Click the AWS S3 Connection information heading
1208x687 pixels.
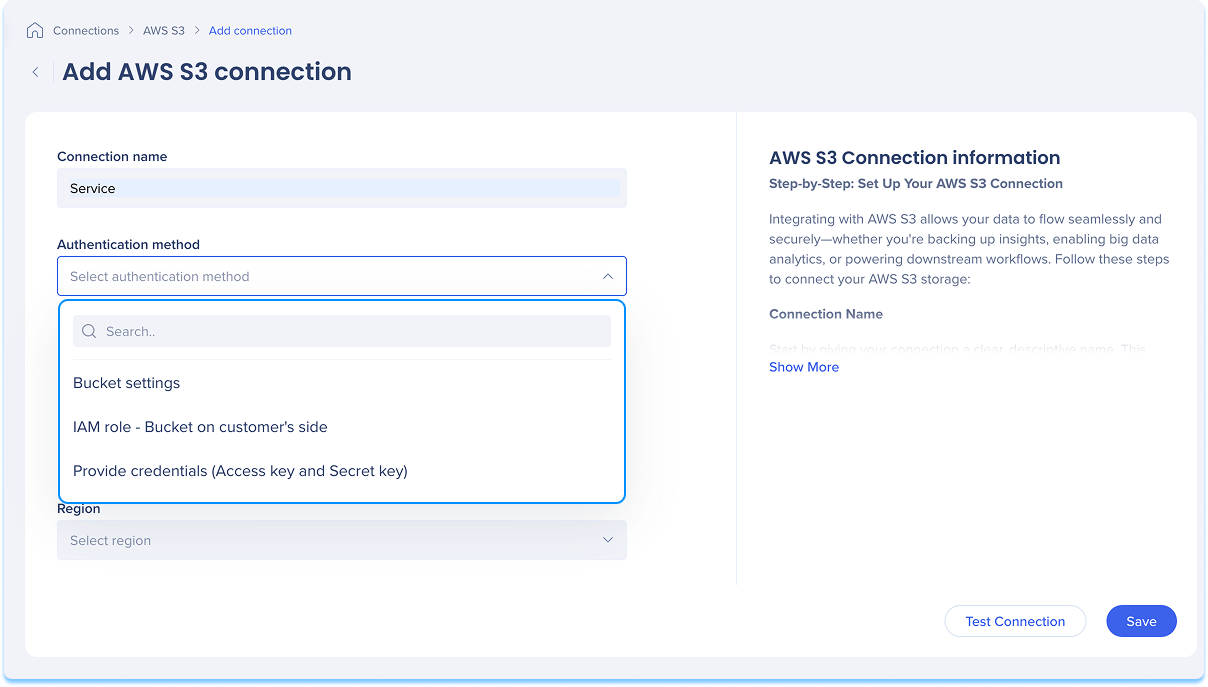point(914,158)
